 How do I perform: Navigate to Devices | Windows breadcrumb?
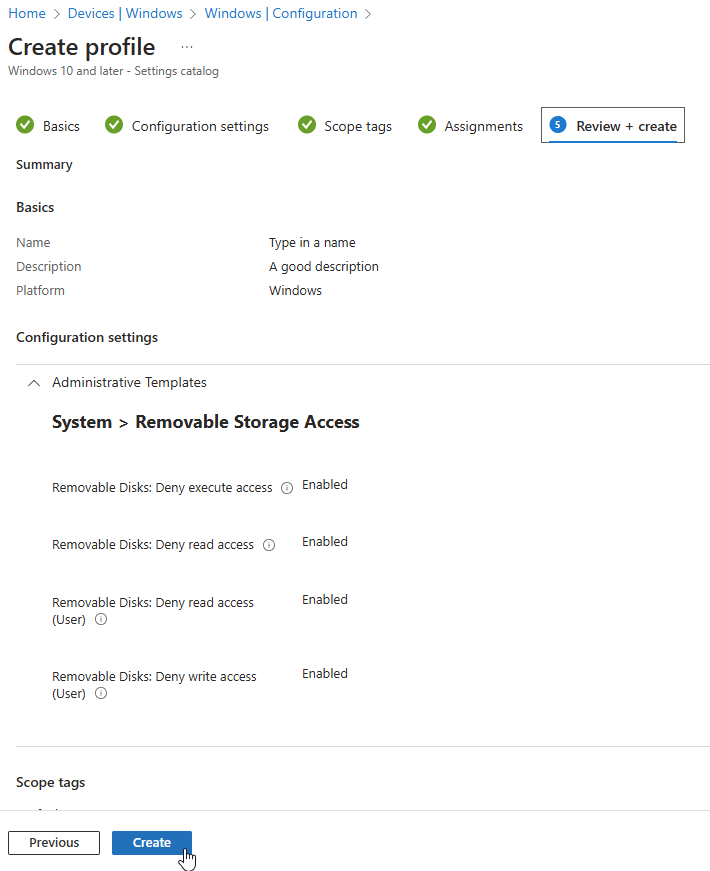click(125, 13)
